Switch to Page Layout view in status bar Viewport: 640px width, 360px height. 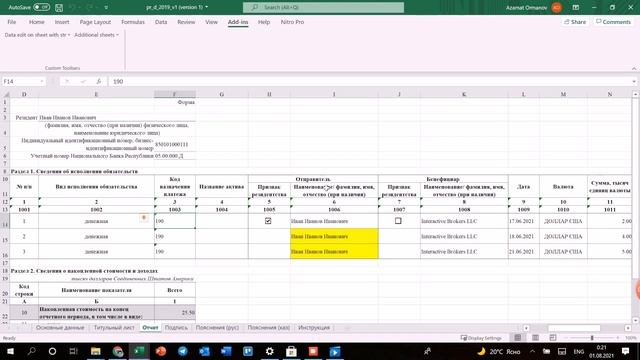point(535,338)
